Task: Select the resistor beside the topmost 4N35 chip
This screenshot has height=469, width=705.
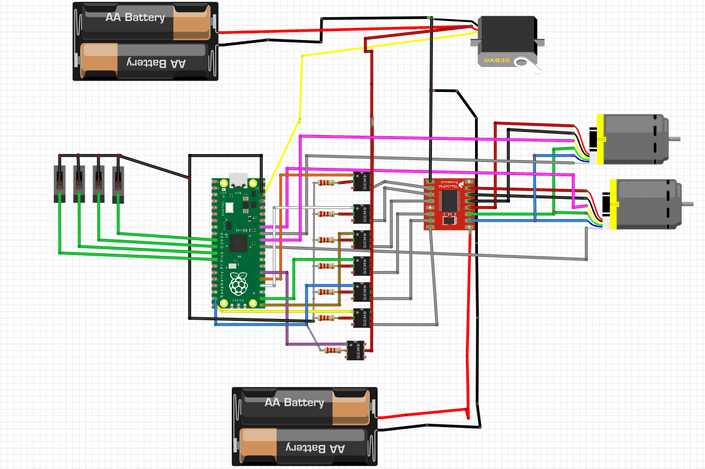Action: click(x=326, y=183)
